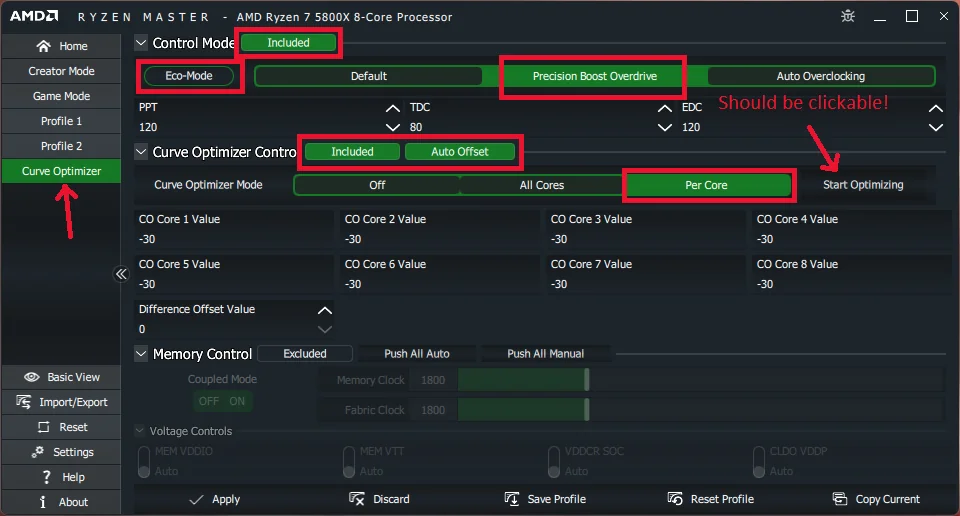
Task: Adjust the Fabric Clock slider
Action: 587,409
